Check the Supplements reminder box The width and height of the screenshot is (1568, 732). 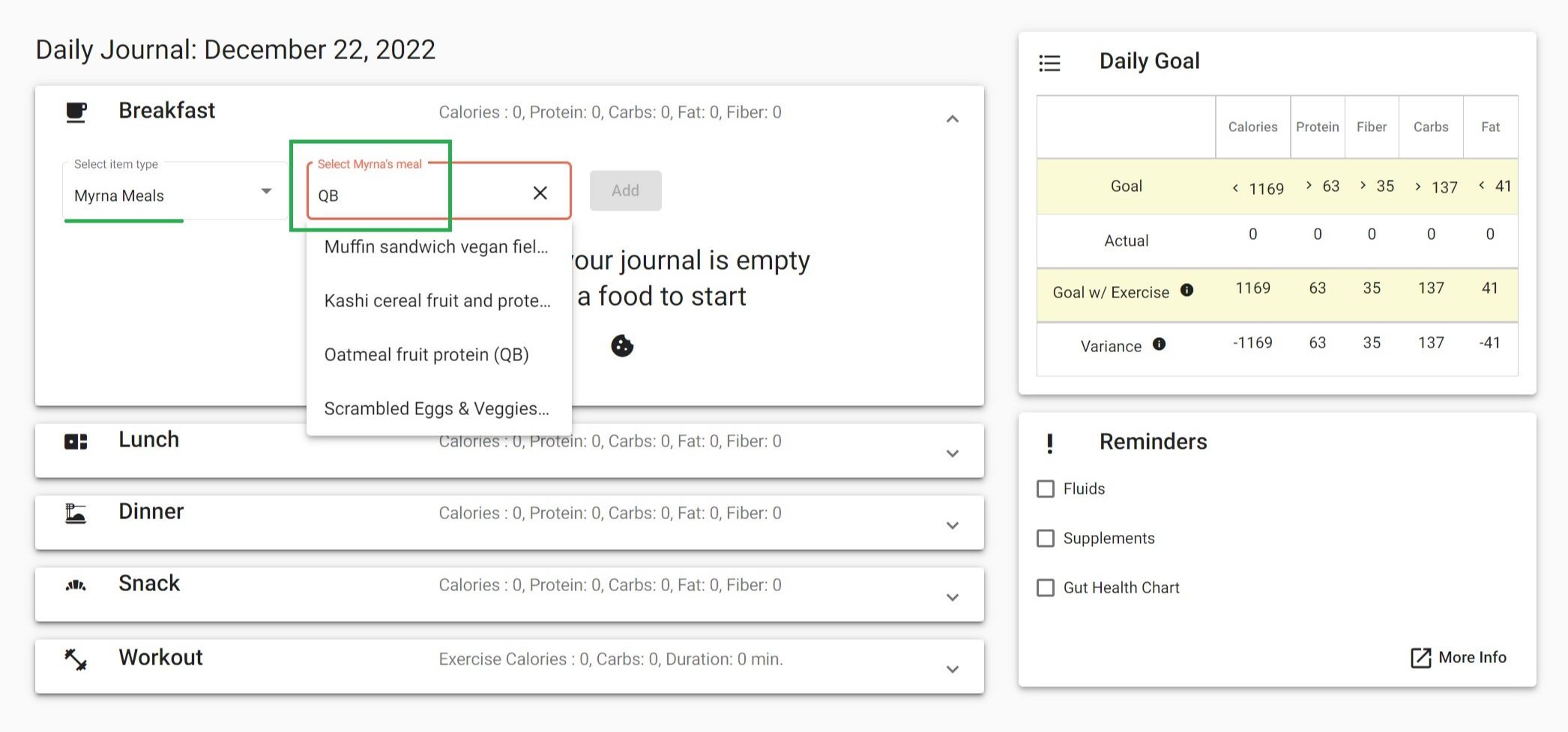[1046, 539]
